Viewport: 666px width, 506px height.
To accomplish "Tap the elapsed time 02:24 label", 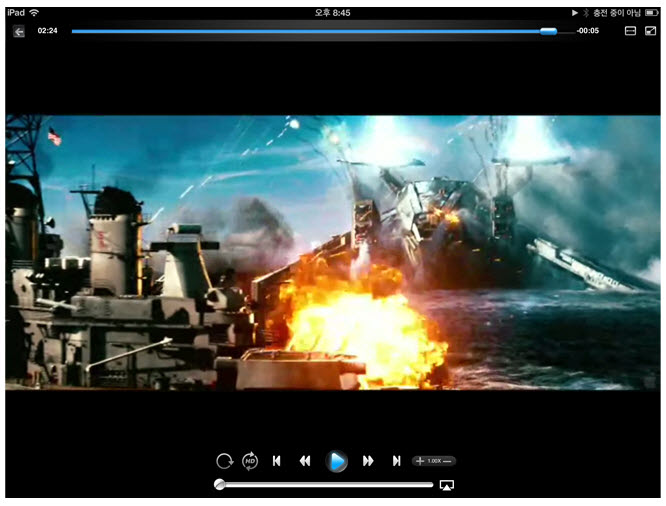I will click(47, 31).
